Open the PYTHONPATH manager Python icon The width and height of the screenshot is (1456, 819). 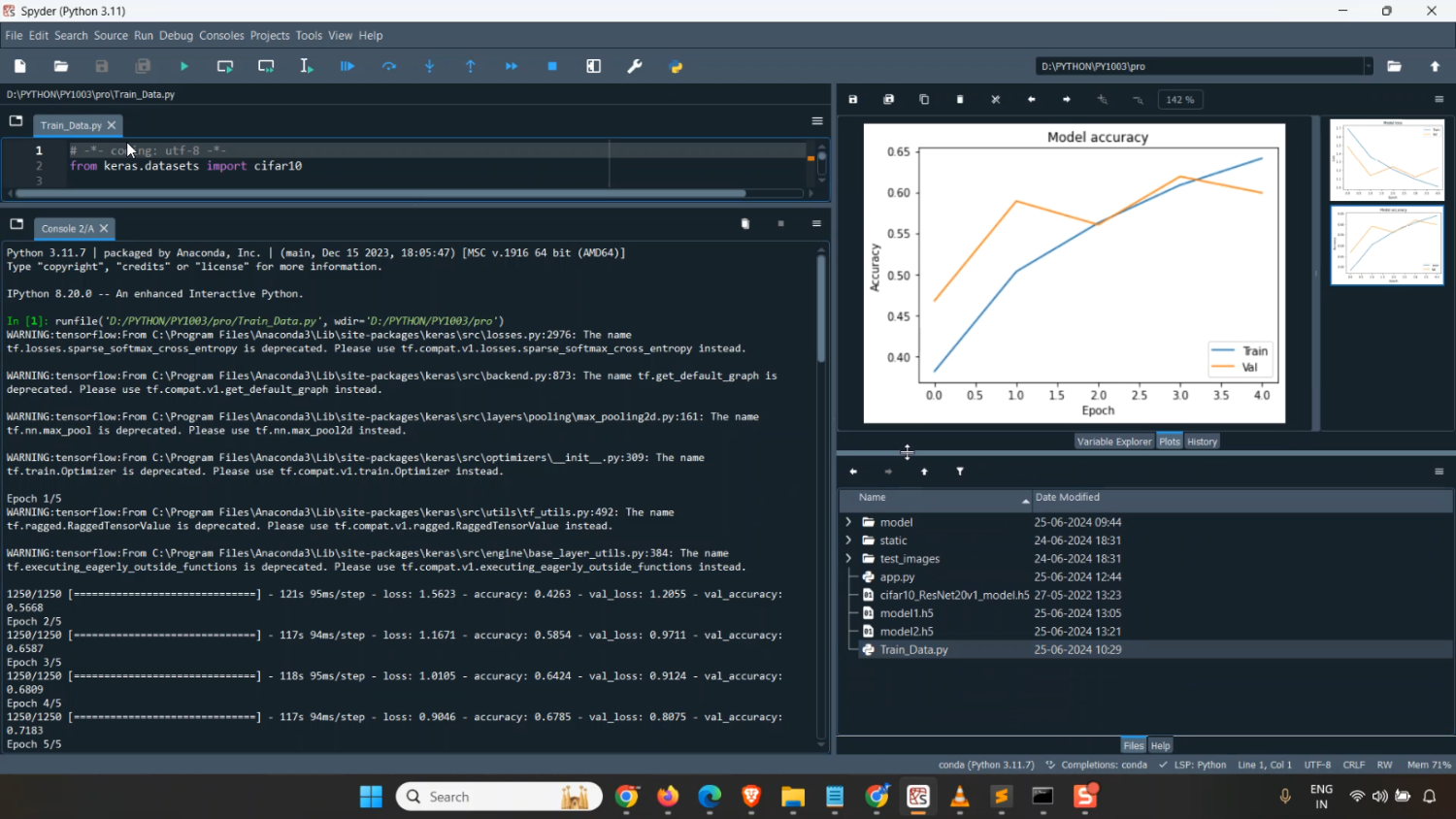[677, 67]
